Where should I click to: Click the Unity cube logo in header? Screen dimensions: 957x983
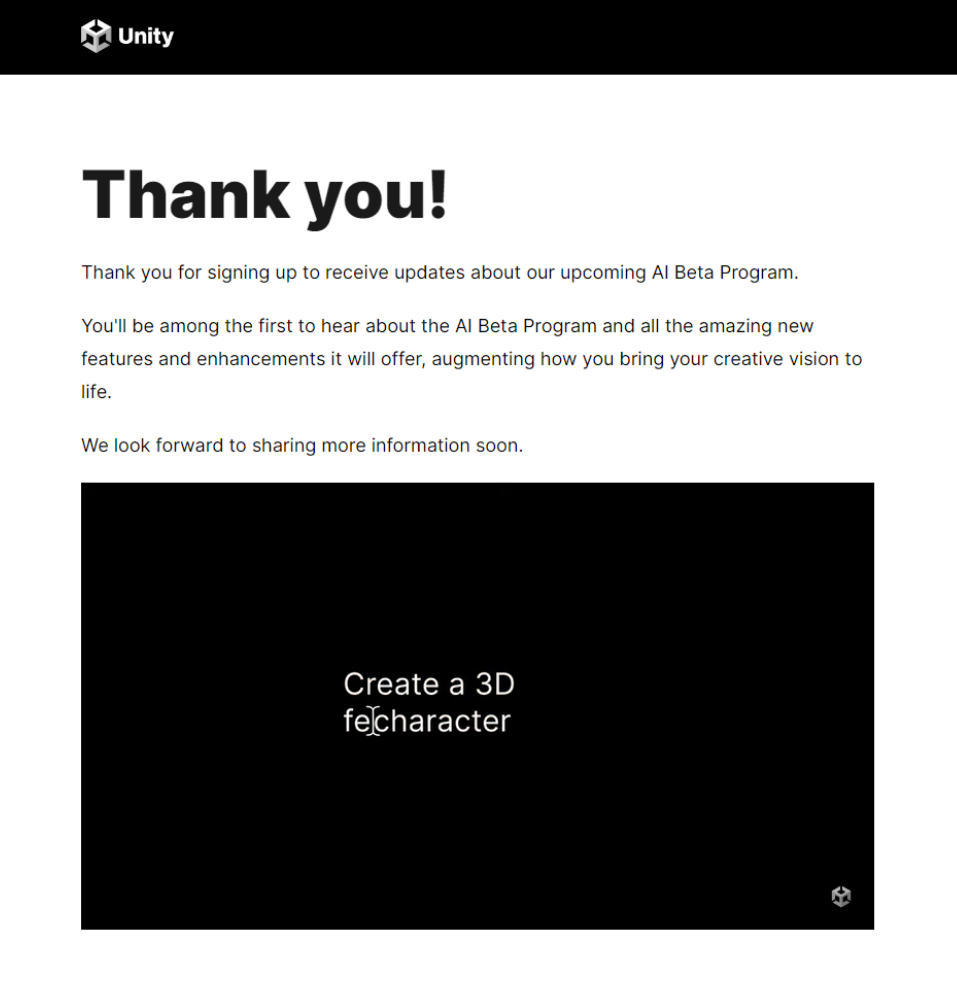click(x=96, y=37)
